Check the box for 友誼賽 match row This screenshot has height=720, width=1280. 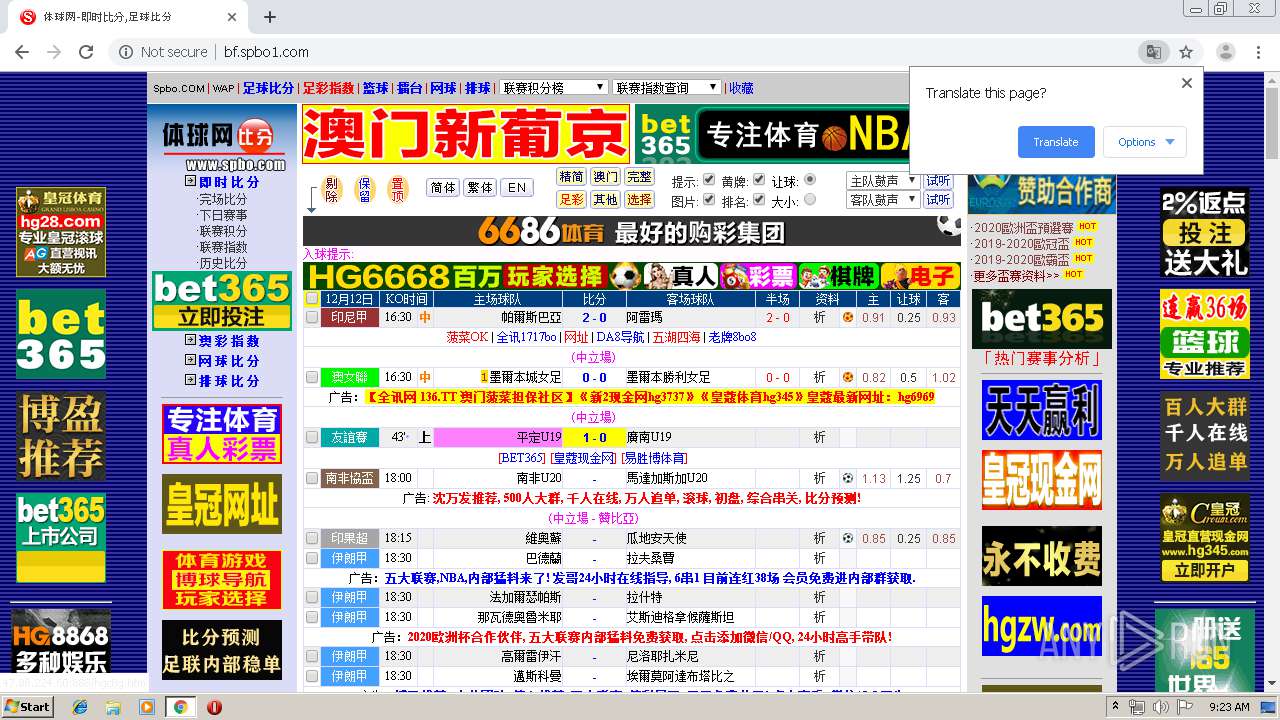(312, 437)
